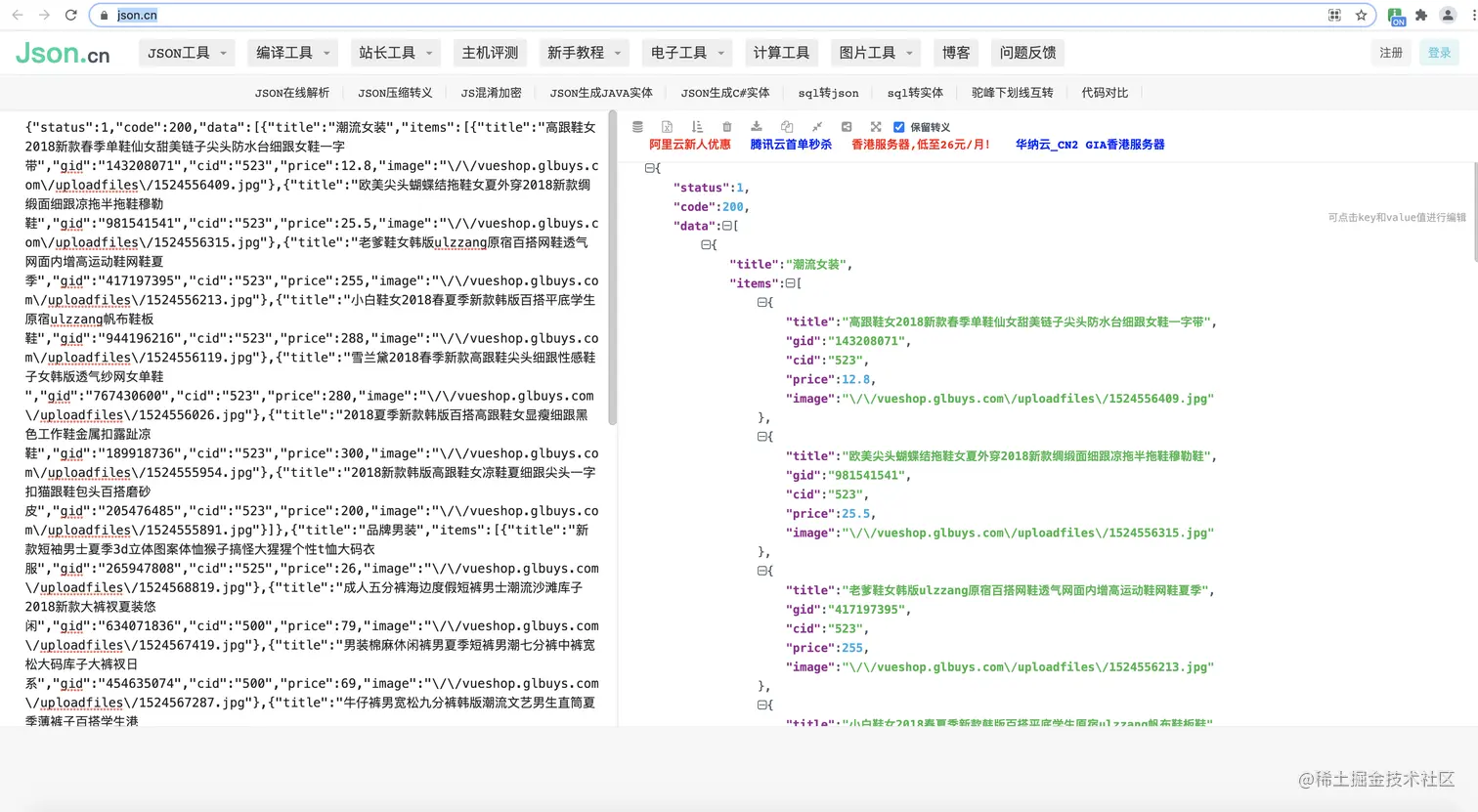Click the "price" value 255

[852, 648]
